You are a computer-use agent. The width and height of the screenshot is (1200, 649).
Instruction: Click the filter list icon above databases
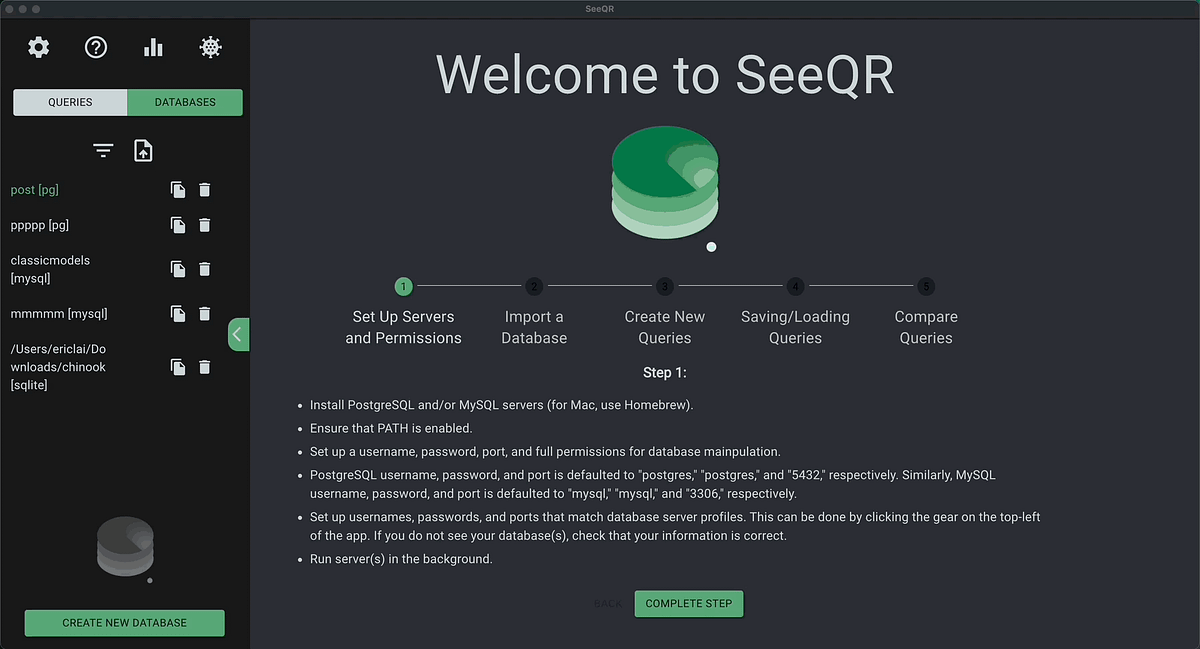tap(103, 151)
